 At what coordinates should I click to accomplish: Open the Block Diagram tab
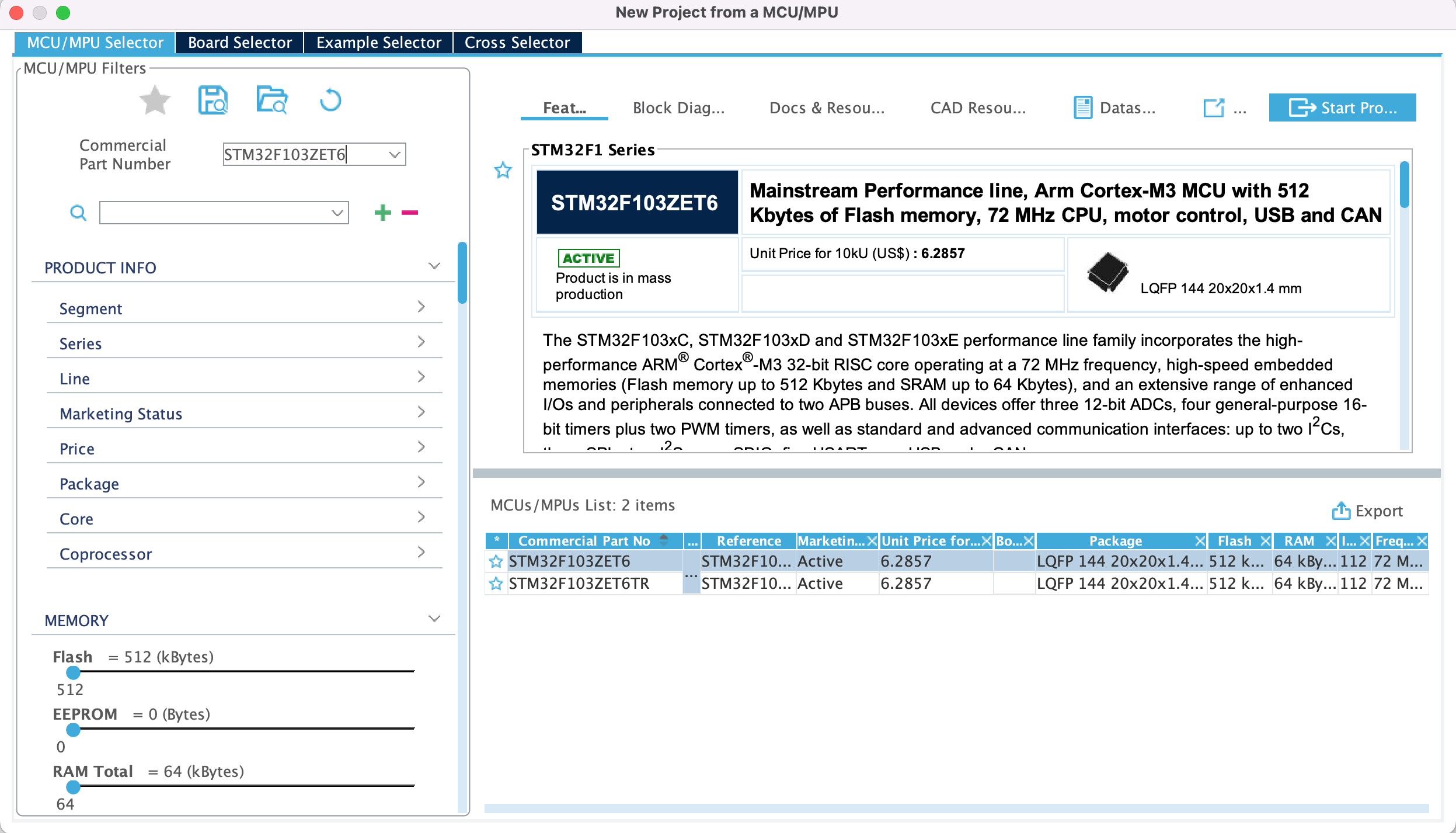pos(678,108)
